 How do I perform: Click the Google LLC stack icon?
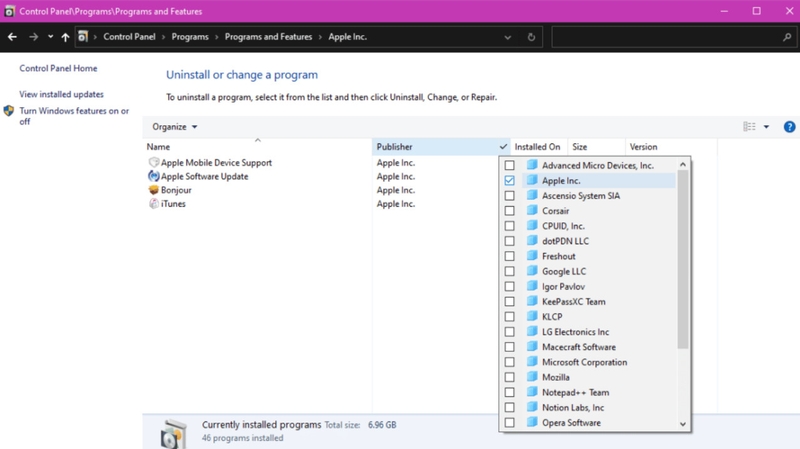pos(532,271)
